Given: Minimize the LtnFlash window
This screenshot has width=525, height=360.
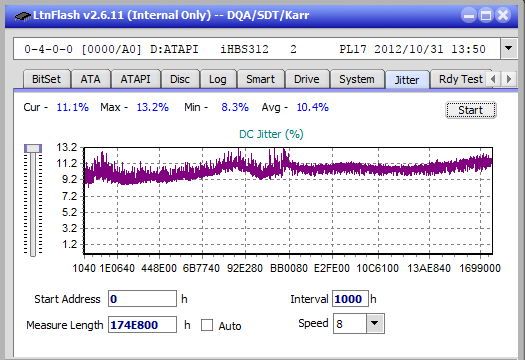Looking at the screenshot, I should point(469,15).
